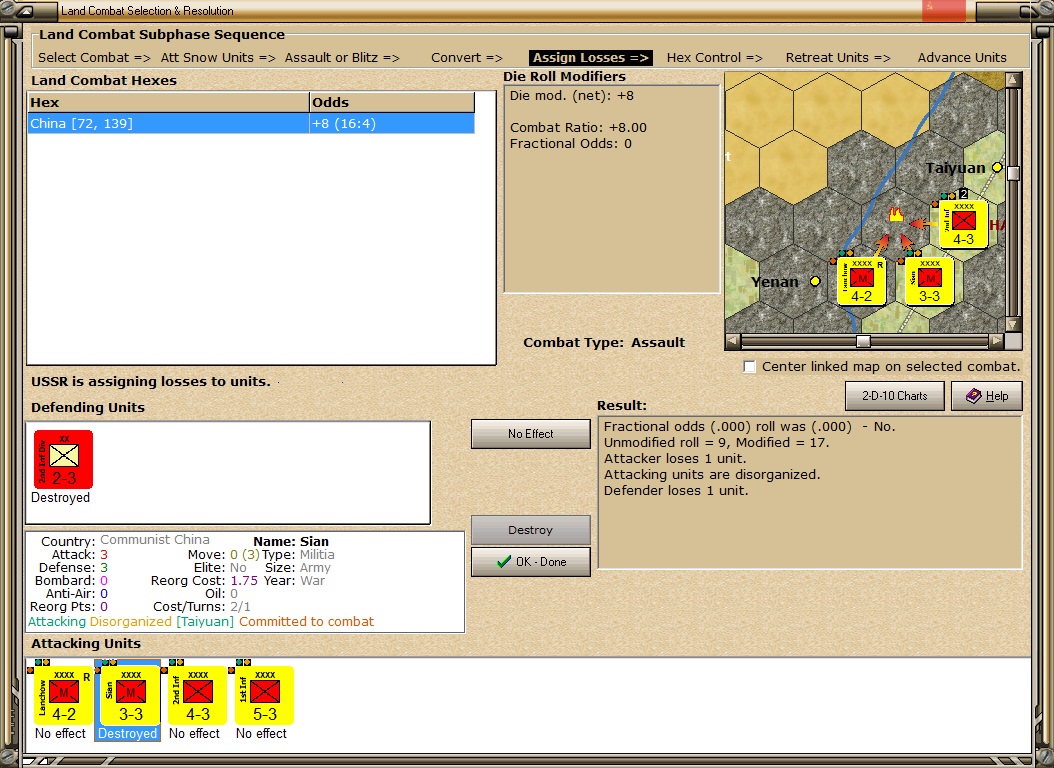Select the 2nd Inf 4-3 attacking unit counter
This screenshot has height=768, width=1054.
click(x=197, y=695)
